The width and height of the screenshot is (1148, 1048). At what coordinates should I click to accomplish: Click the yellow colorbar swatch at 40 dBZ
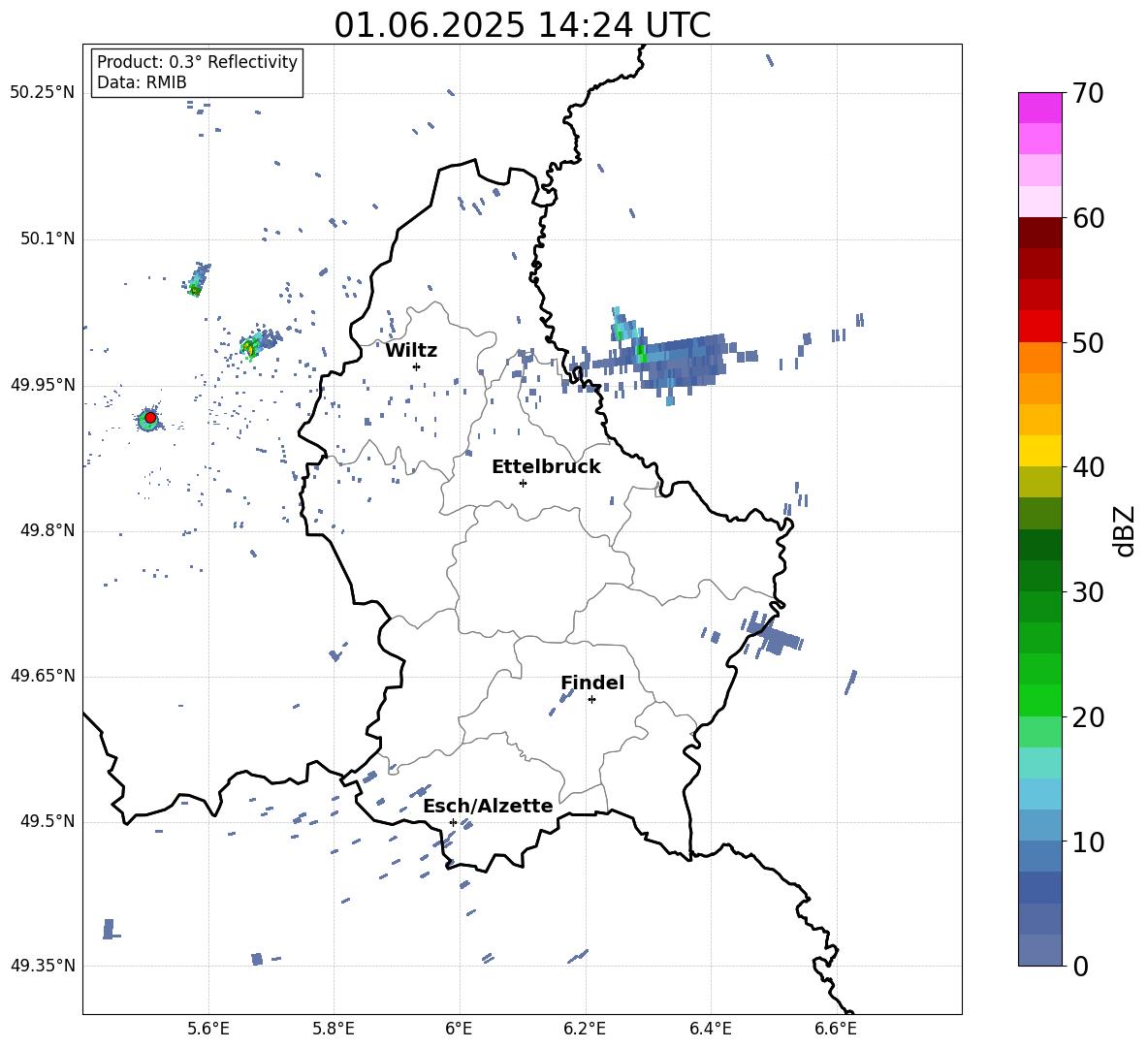tap(1039, 451)
